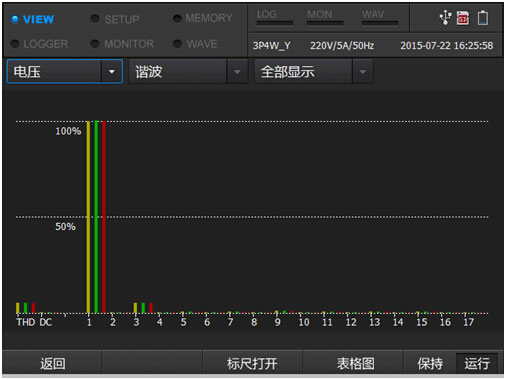The height and width of the screenshot is (380, 506).
Task: Select the VIEW mode radio indicator
Action: pos(15,19)
